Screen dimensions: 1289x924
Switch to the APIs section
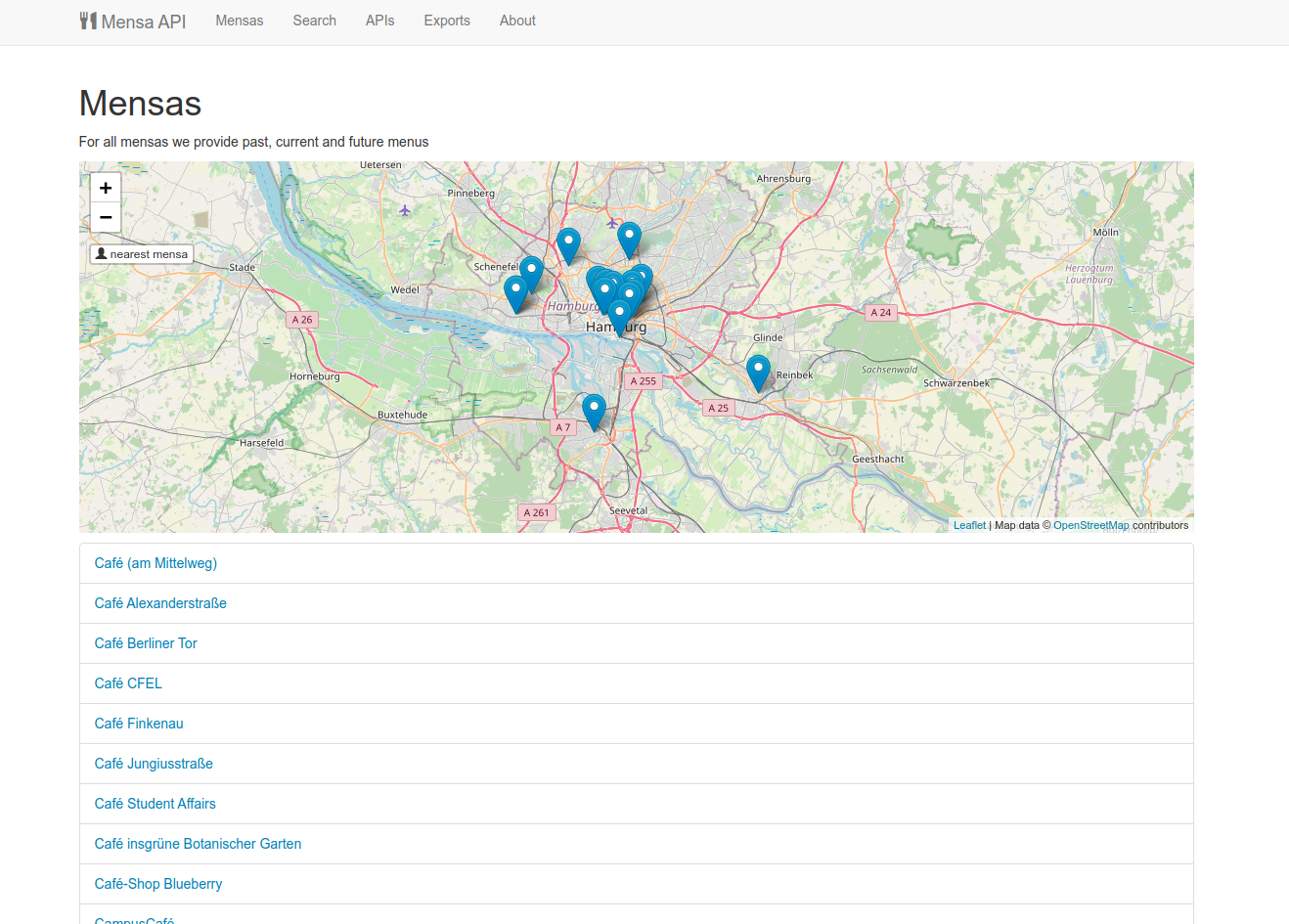click(379, 21)
